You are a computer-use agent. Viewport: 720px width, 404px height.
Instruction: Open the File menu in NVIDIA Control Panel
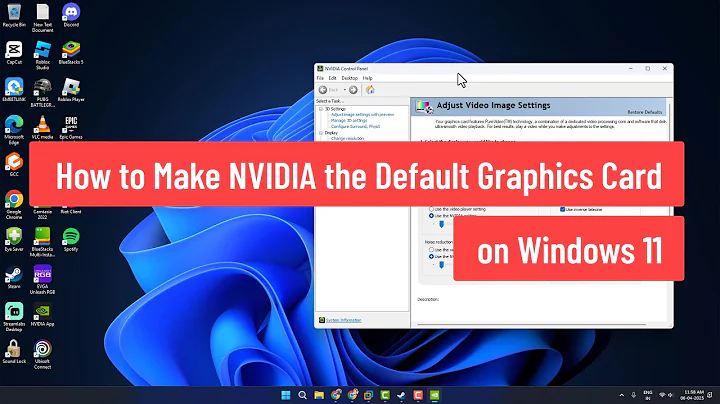point(320,78)
